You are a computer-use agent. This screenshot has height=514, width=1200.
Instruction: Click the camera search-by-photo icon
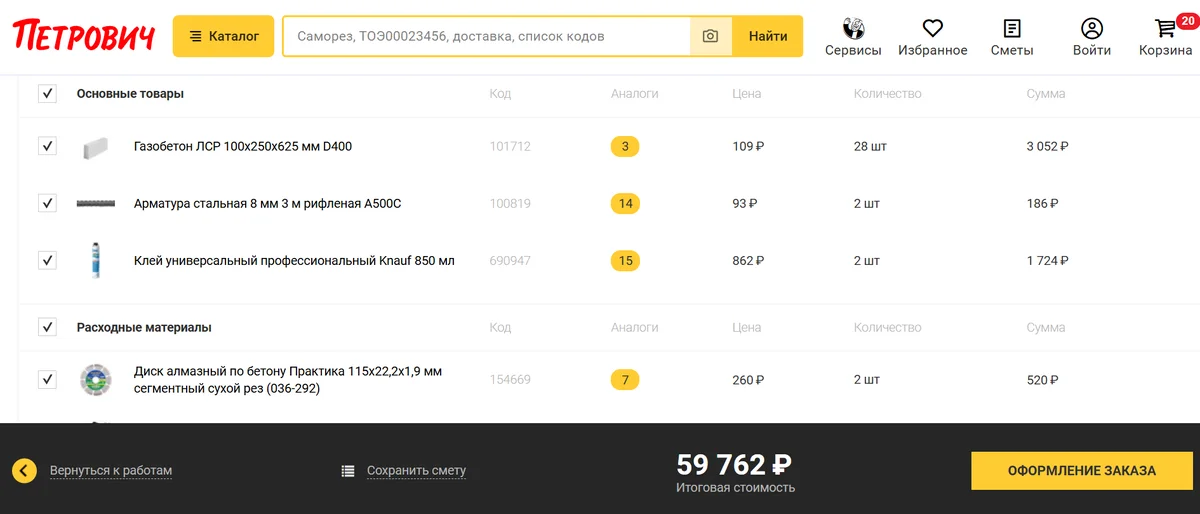[710, 36]
